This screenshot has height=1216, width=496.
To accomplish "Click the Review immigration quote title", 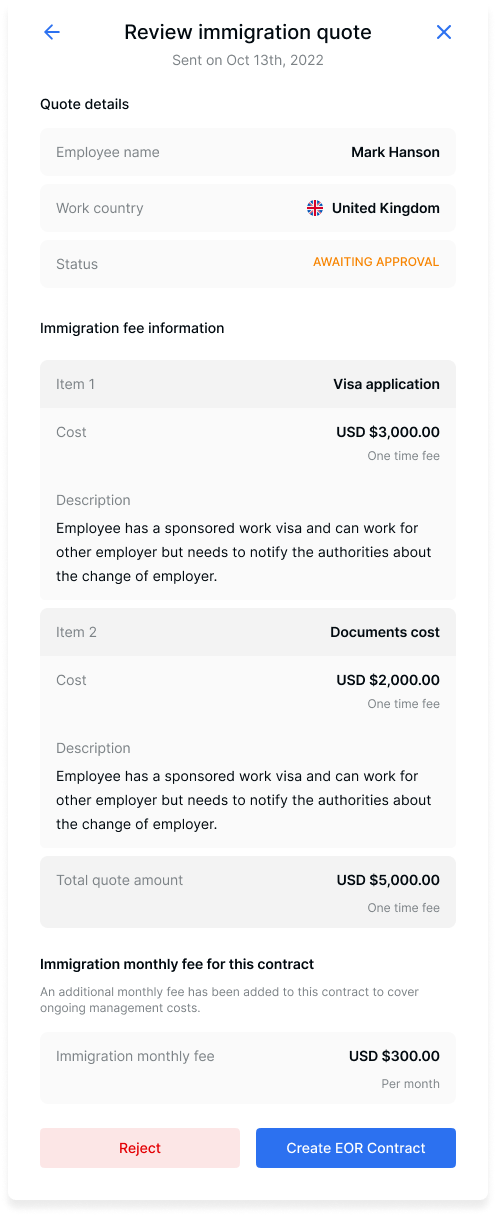I will [x=248, y=32].
